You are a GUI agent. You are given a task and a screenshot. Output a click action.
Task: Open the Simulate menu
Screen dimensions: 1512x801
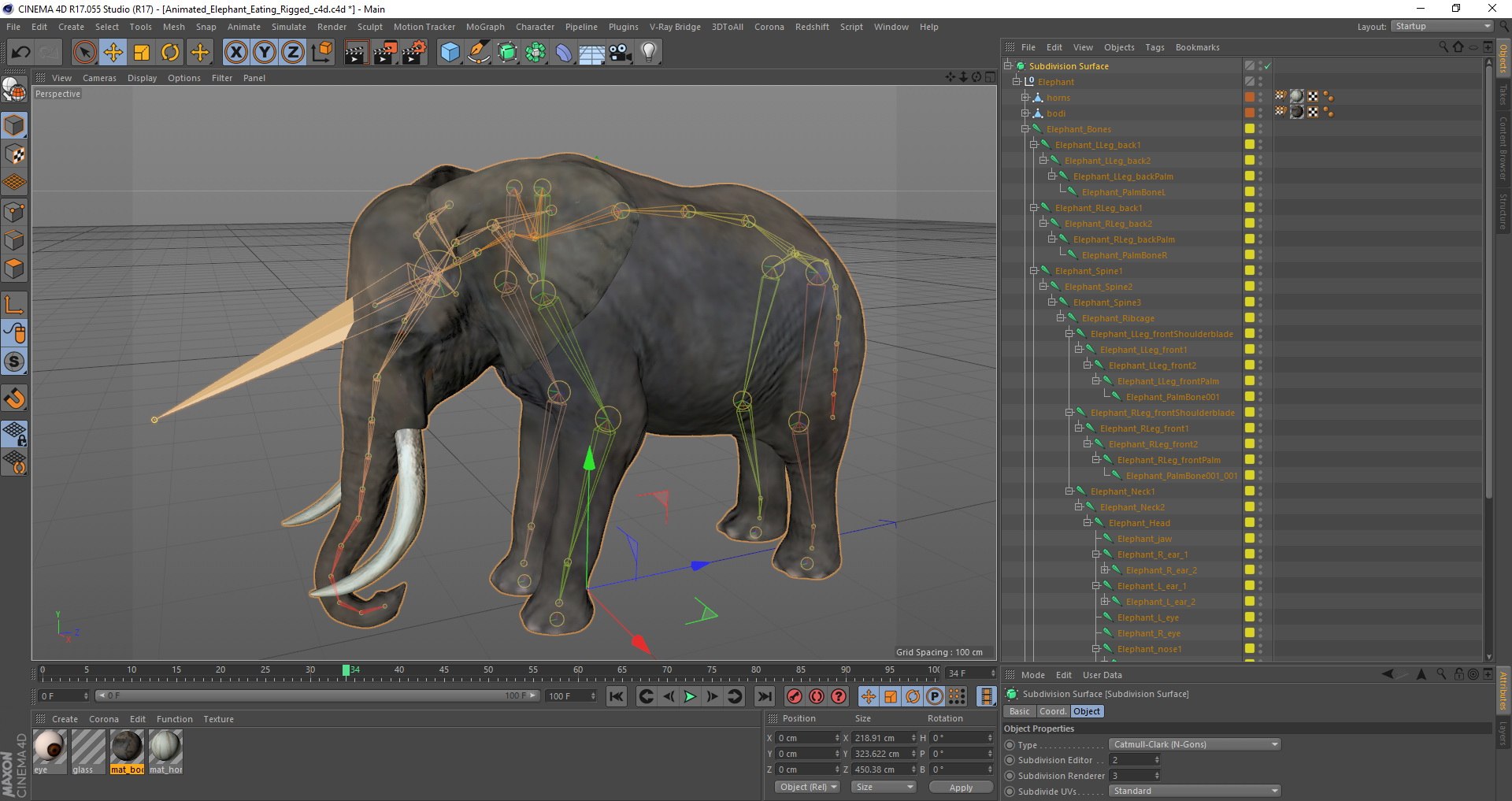(x=289, y=27)
